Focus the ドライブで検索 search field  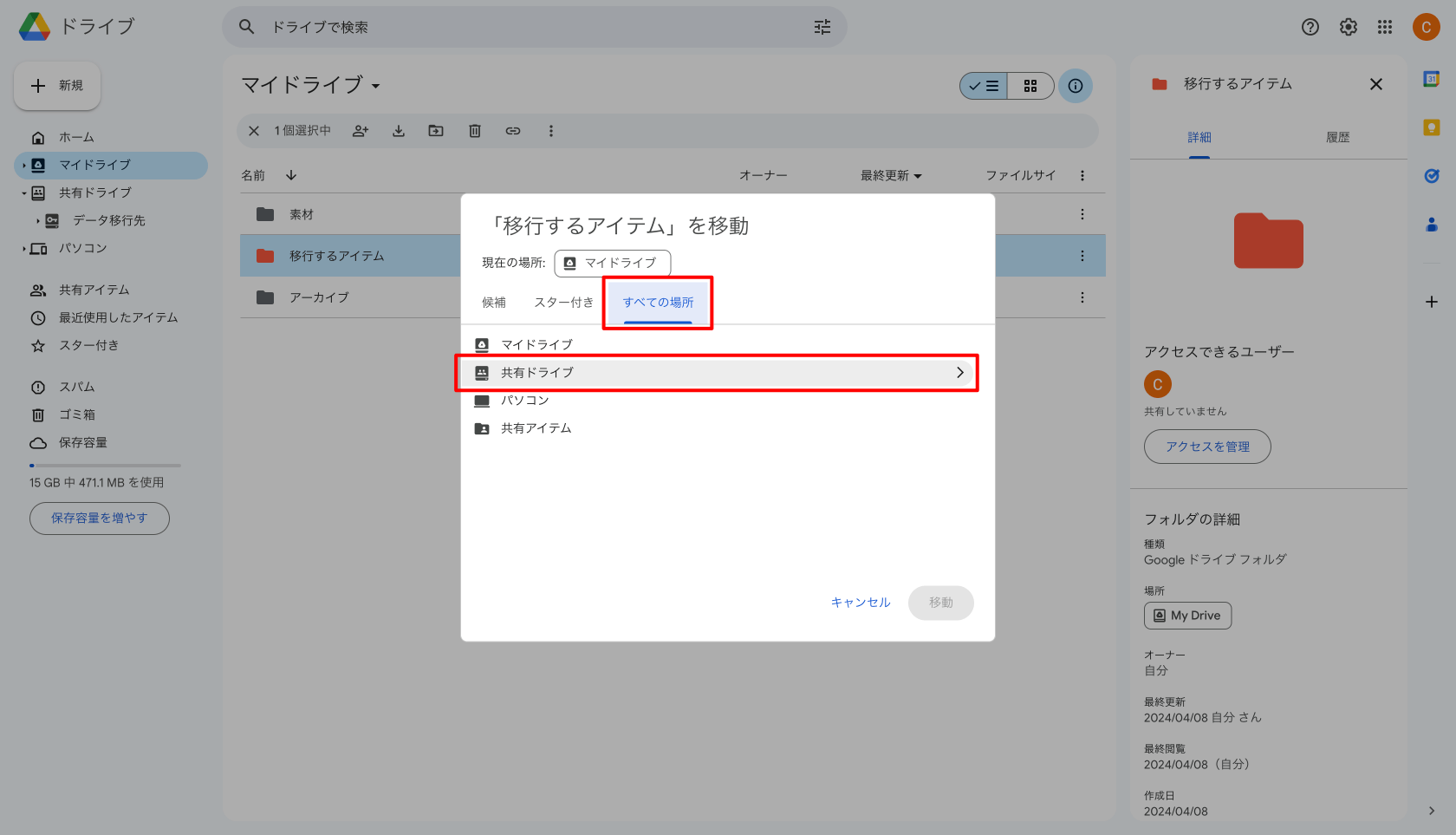pos(535,27)
